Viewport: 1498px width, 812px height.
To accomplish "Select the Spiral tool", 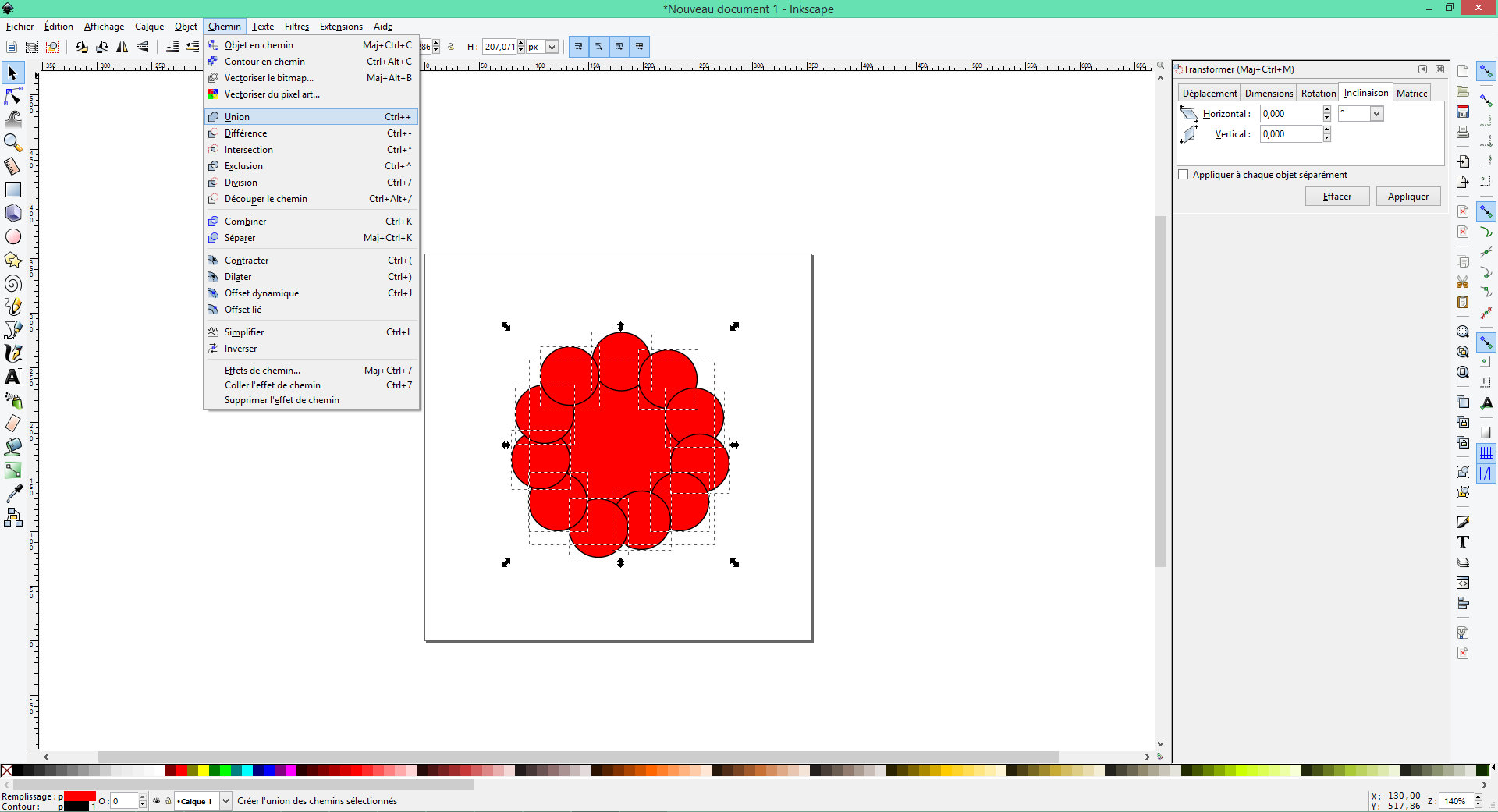I will 12,283.
